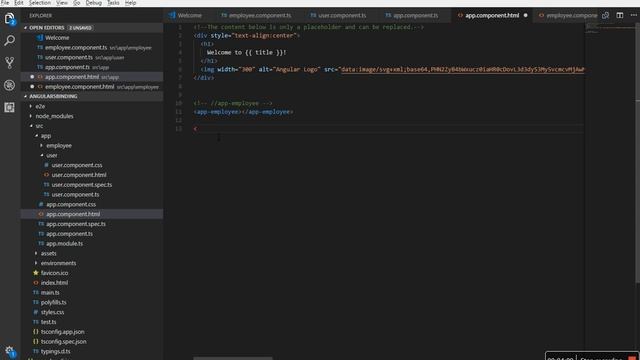Click the favicon.ico star icon
The image size is (640, 360).
(36, 273)
